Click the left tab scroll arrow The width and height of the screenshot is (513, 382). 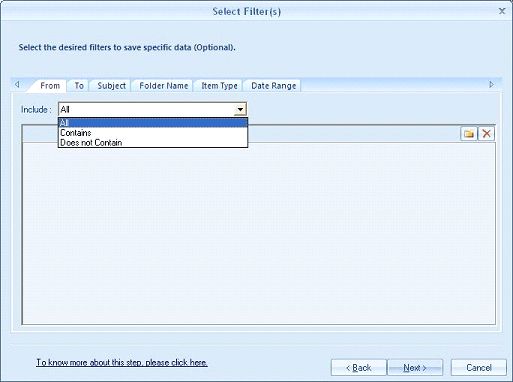[17, 85]
